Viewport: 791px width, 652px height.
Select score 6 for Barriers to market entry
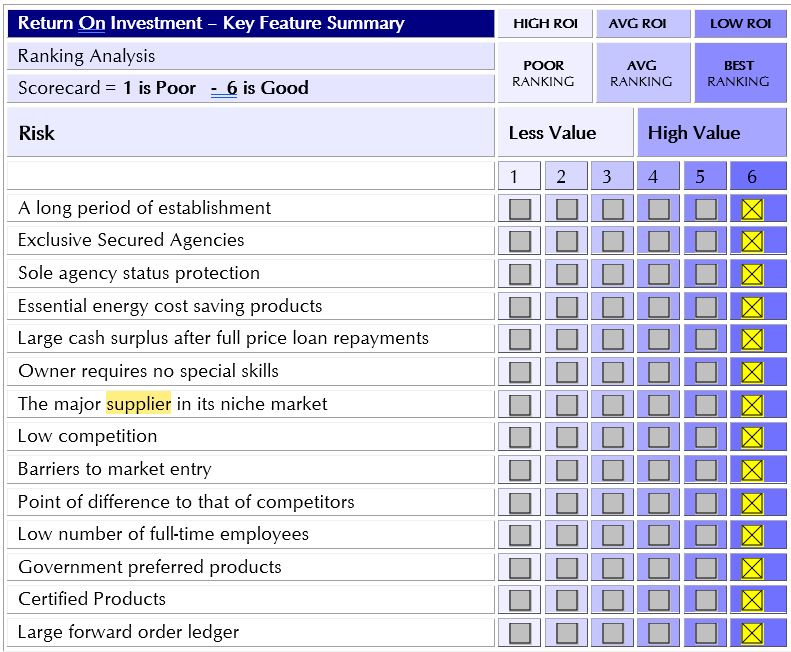click(x=752, y=470)
